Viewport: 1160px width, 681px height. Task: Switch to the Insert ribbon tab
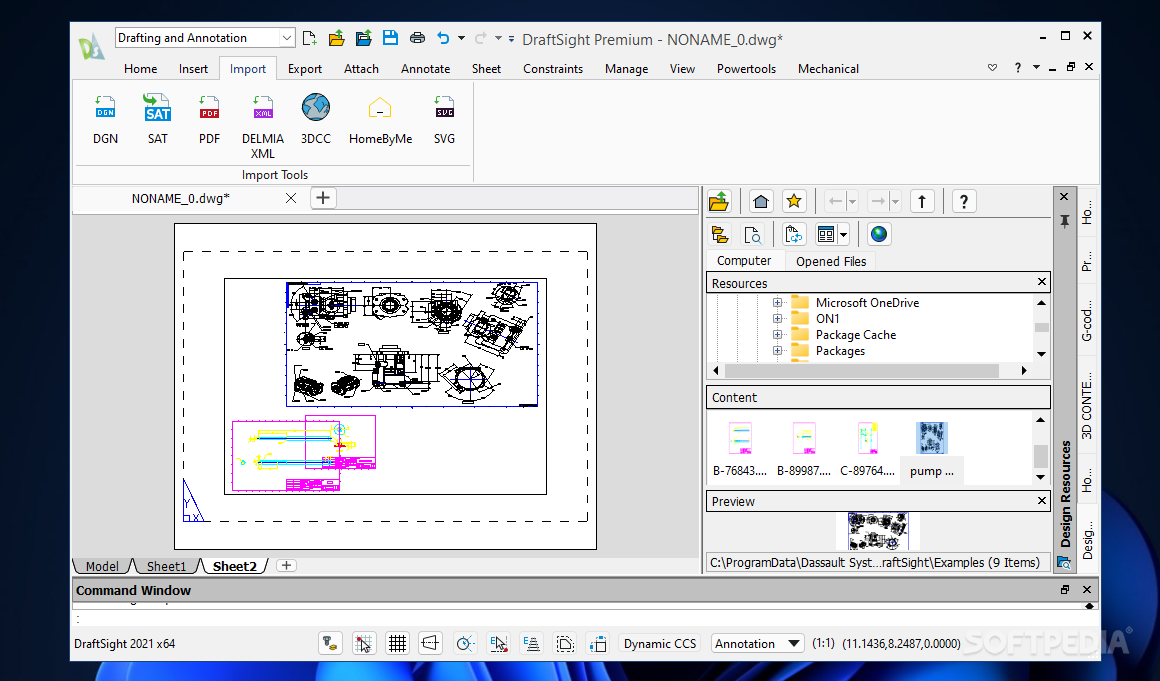click(x=193, y=69)
